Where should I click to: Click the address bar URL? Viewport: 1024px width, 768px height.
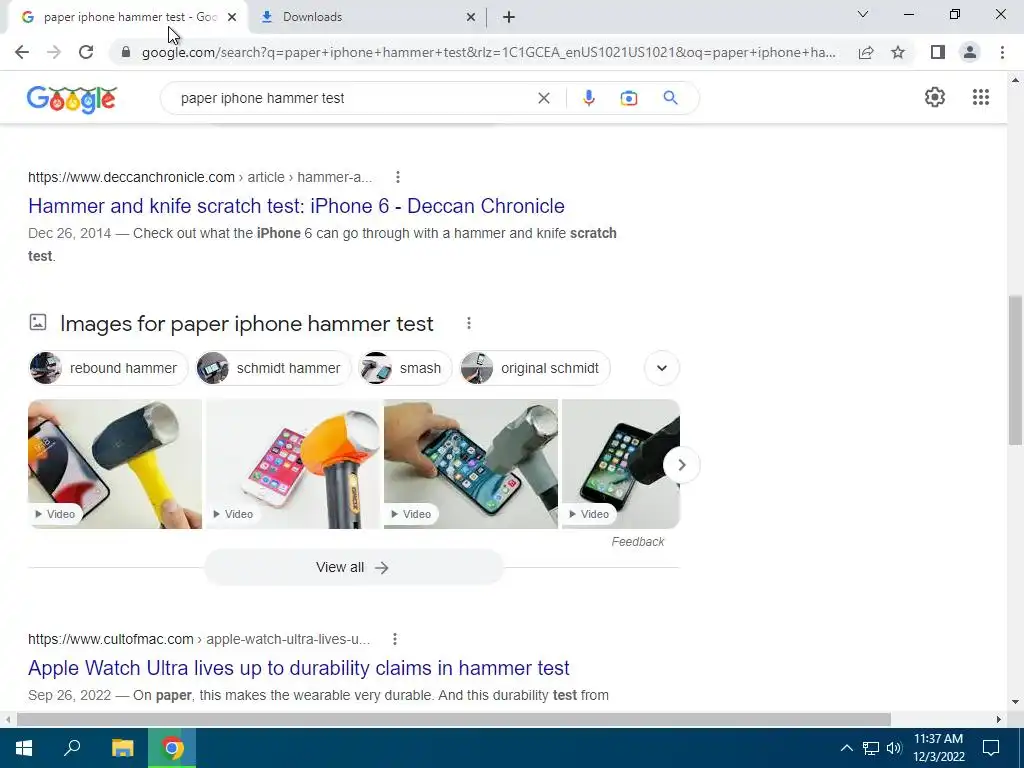[x=488, y=52]
